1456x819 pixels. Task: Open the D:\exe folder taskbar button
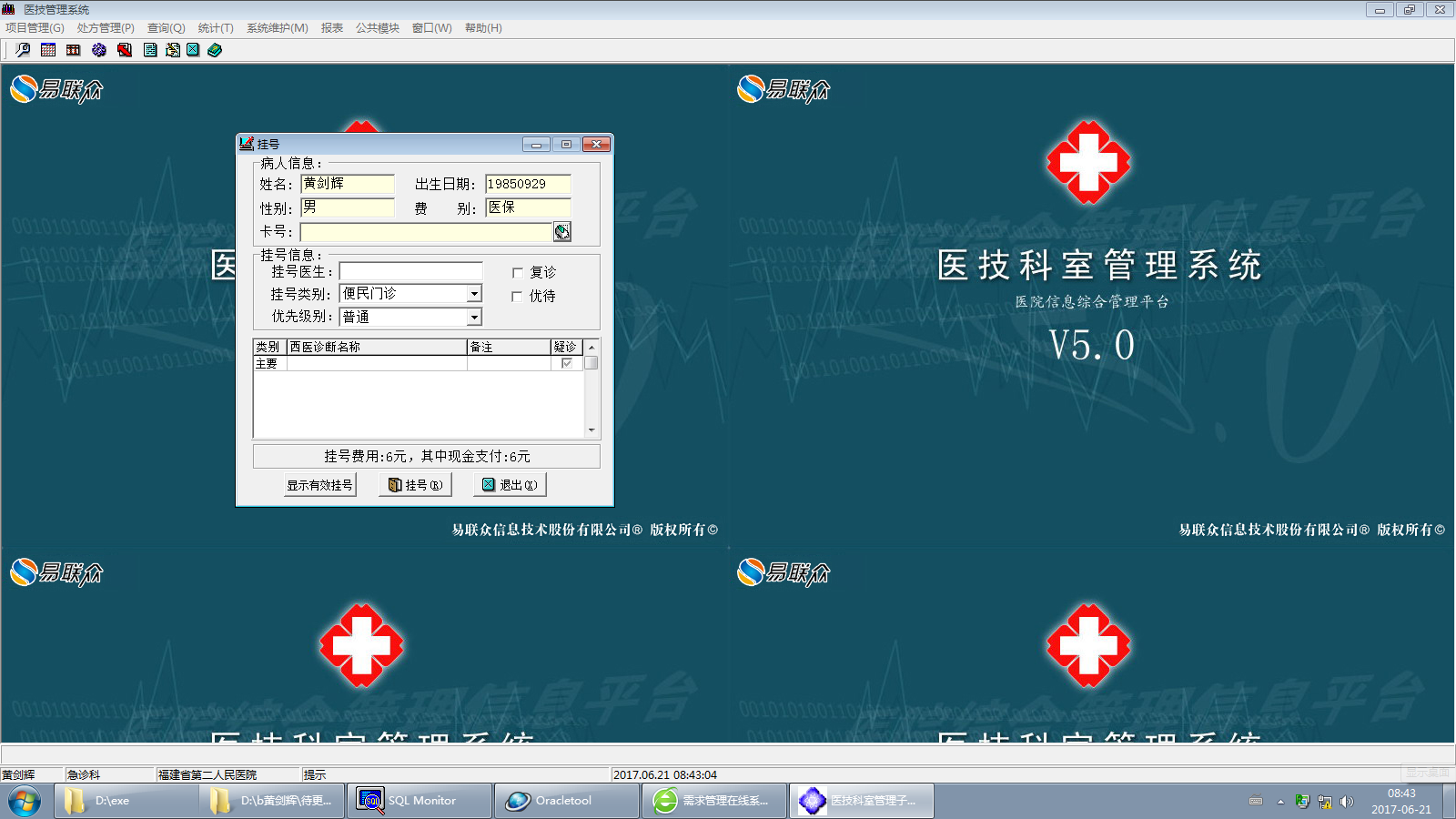pos(126,801)
